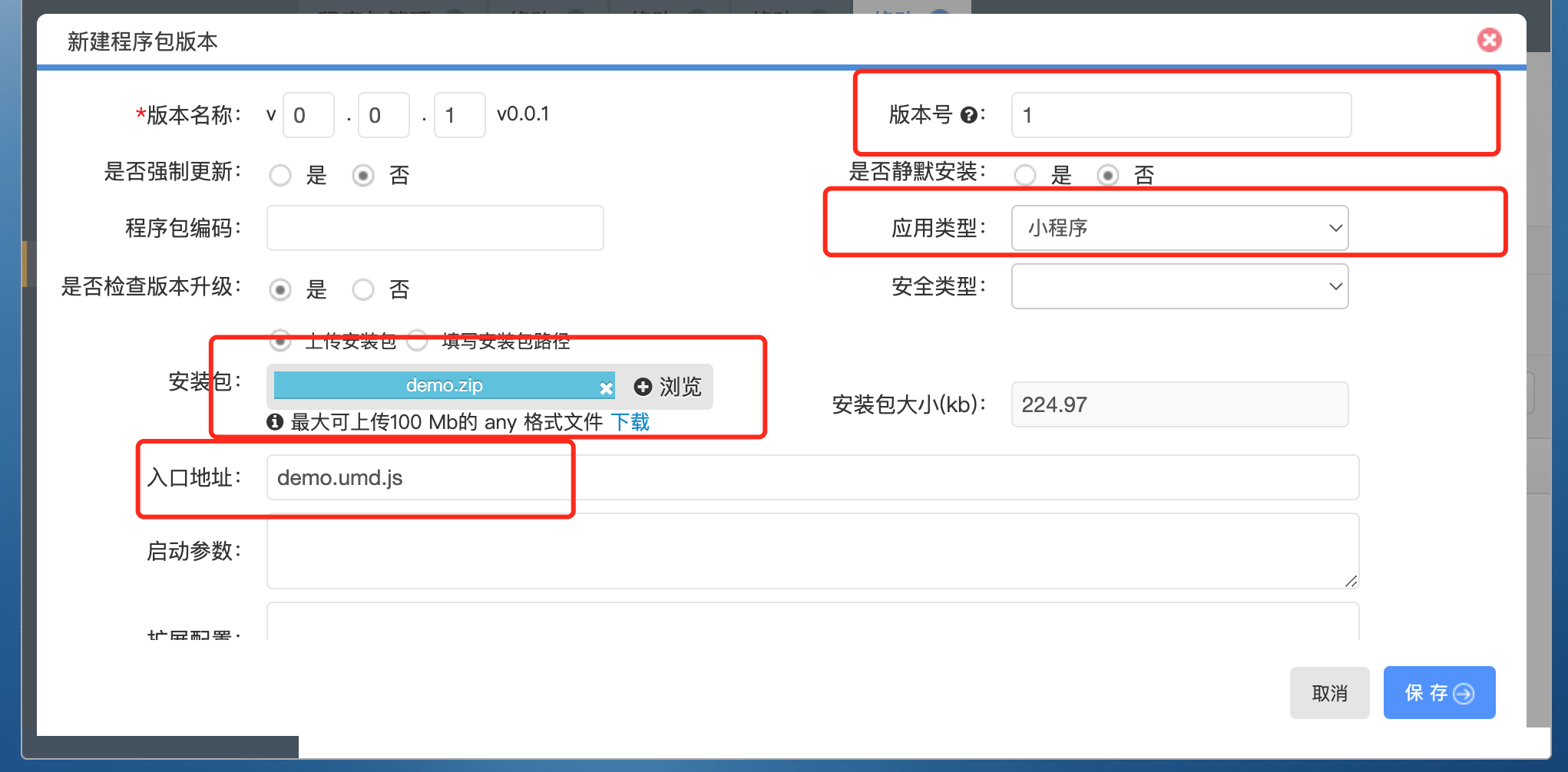
Task: Click the 保存 button
Action: click(x=1438, y=693)
